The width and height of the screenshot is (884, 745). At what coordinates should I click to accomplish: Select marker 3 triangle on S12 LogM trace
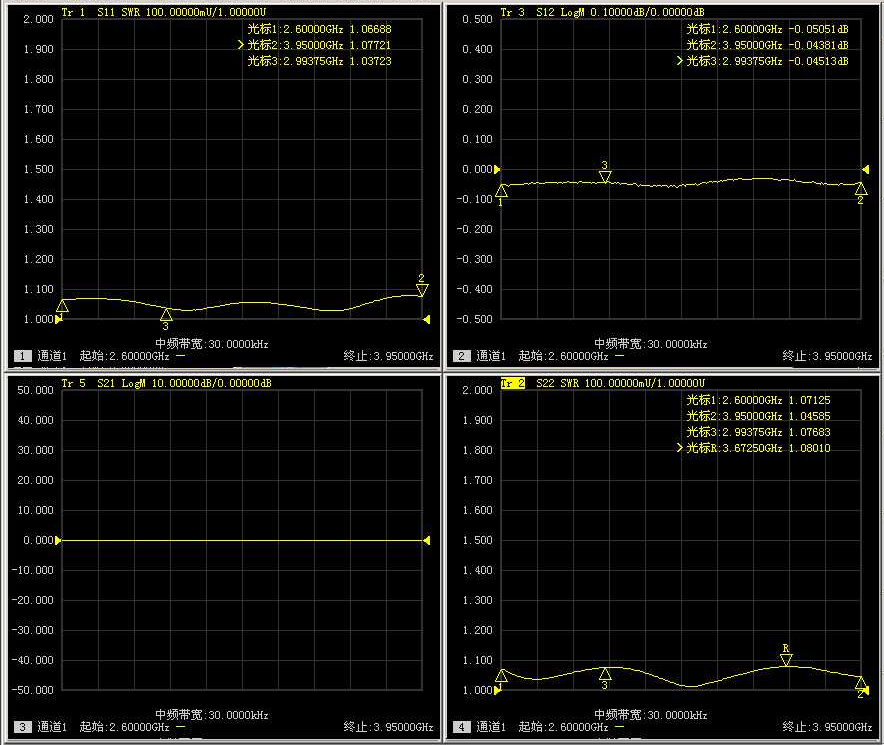[x=605, y=177]
